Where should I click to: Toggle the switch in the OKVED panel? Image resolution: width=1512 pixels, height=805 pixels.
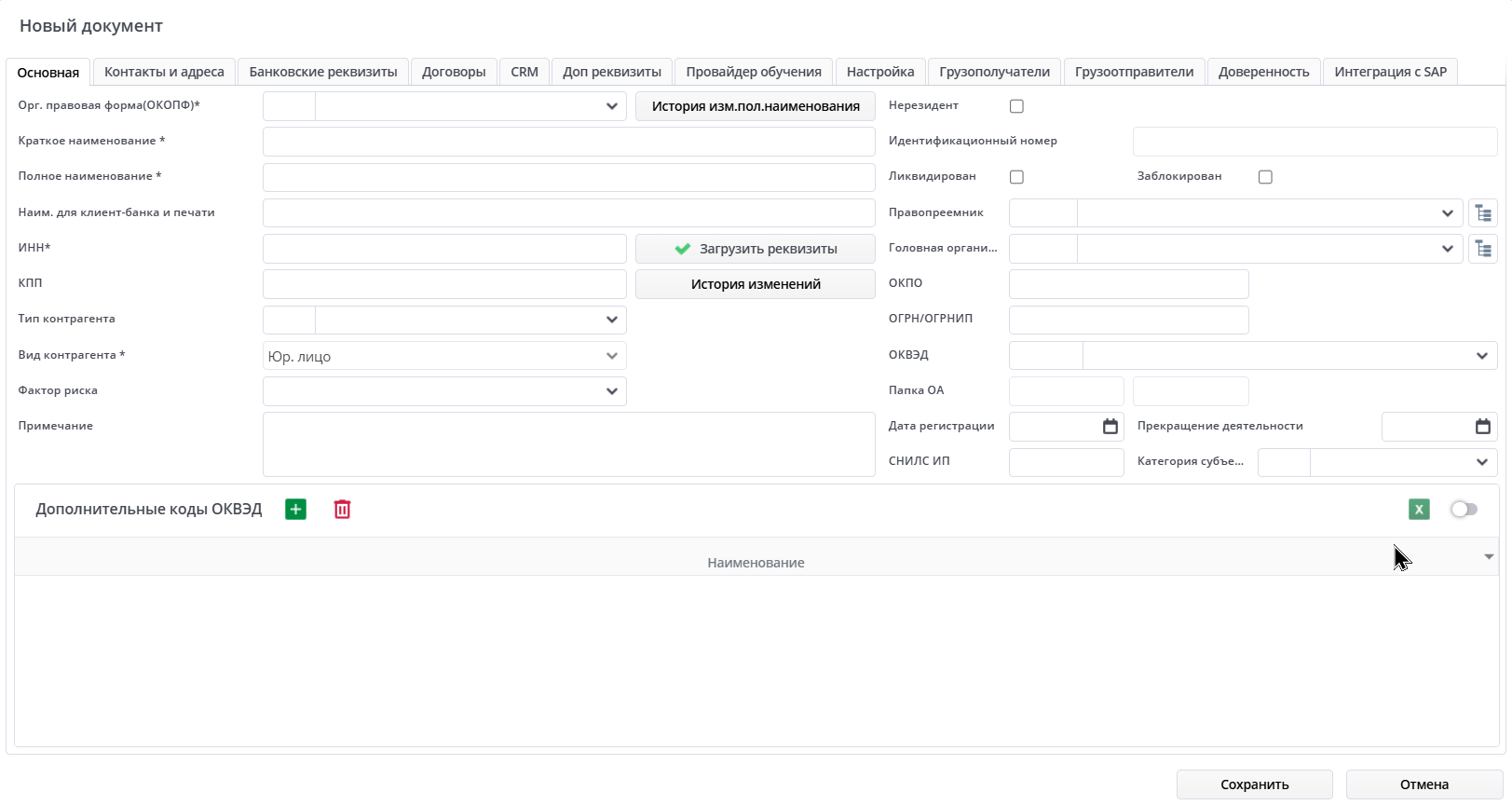(1463, 510)
